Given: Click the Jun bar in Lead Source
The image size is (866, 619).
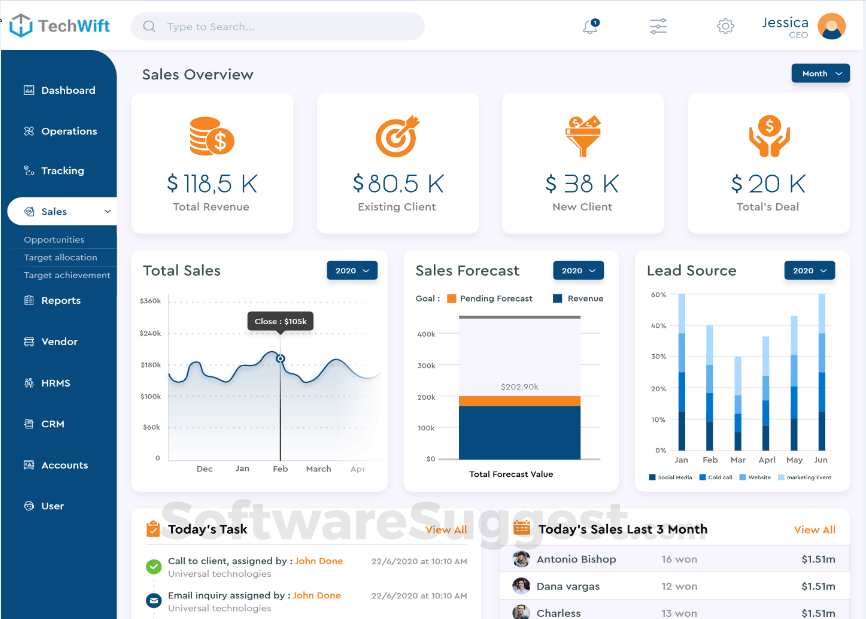Looking at the screenshot, I should coord(822,372).
